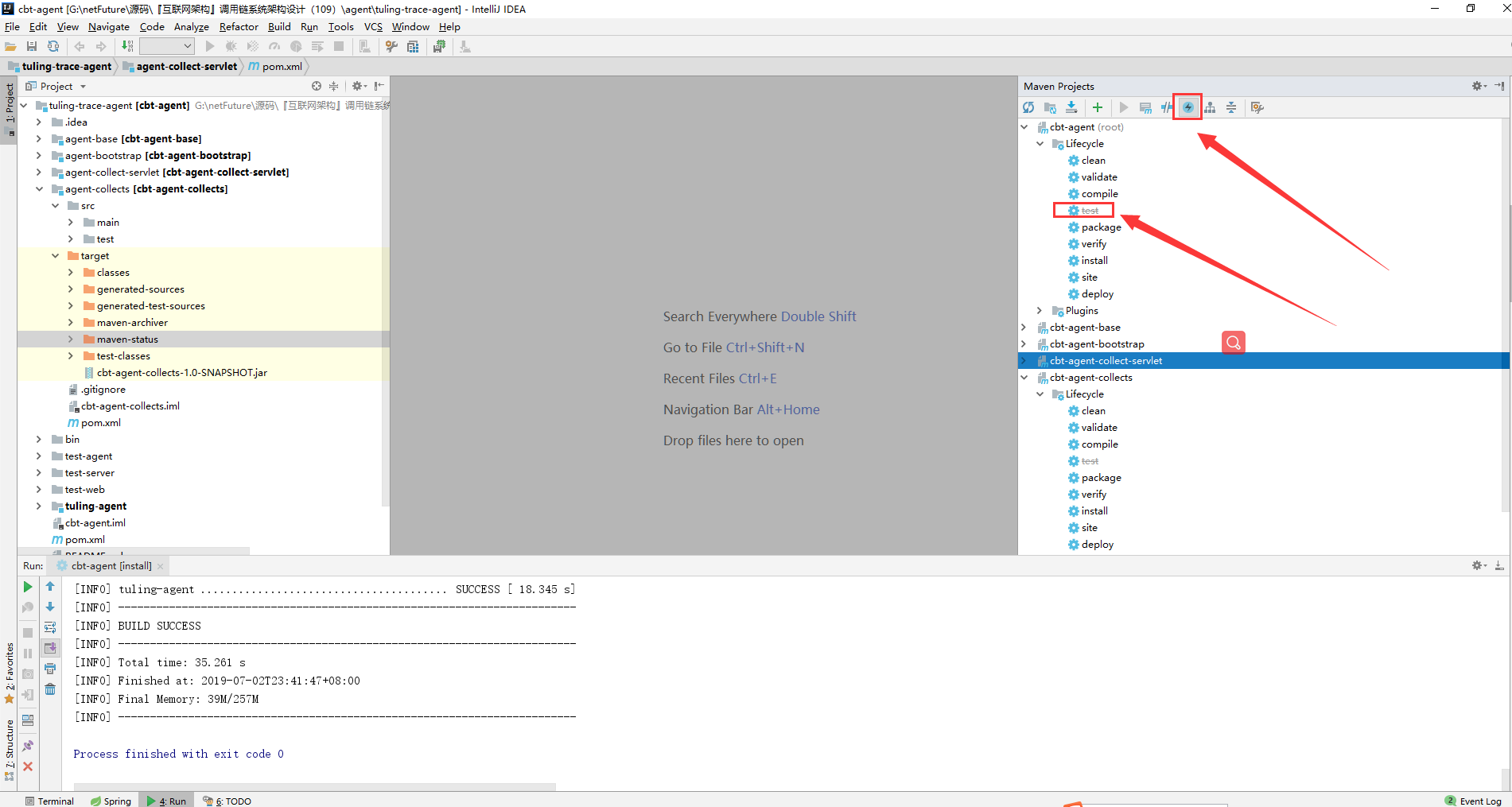
Task: Close the Run tool window tab icon
Action: click(28, 766)
